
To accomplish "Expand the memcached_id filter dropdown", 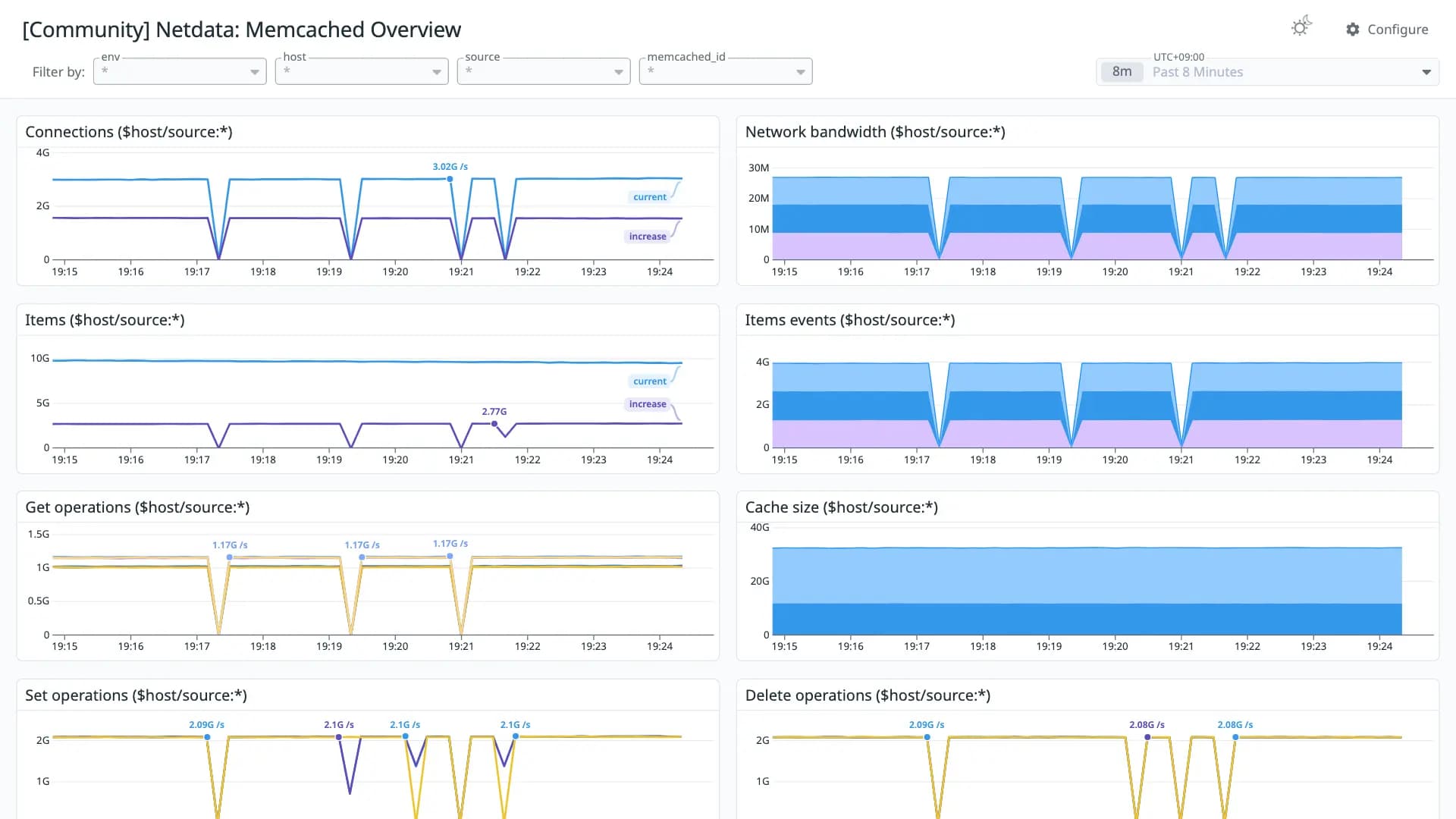I will (726, 71).
